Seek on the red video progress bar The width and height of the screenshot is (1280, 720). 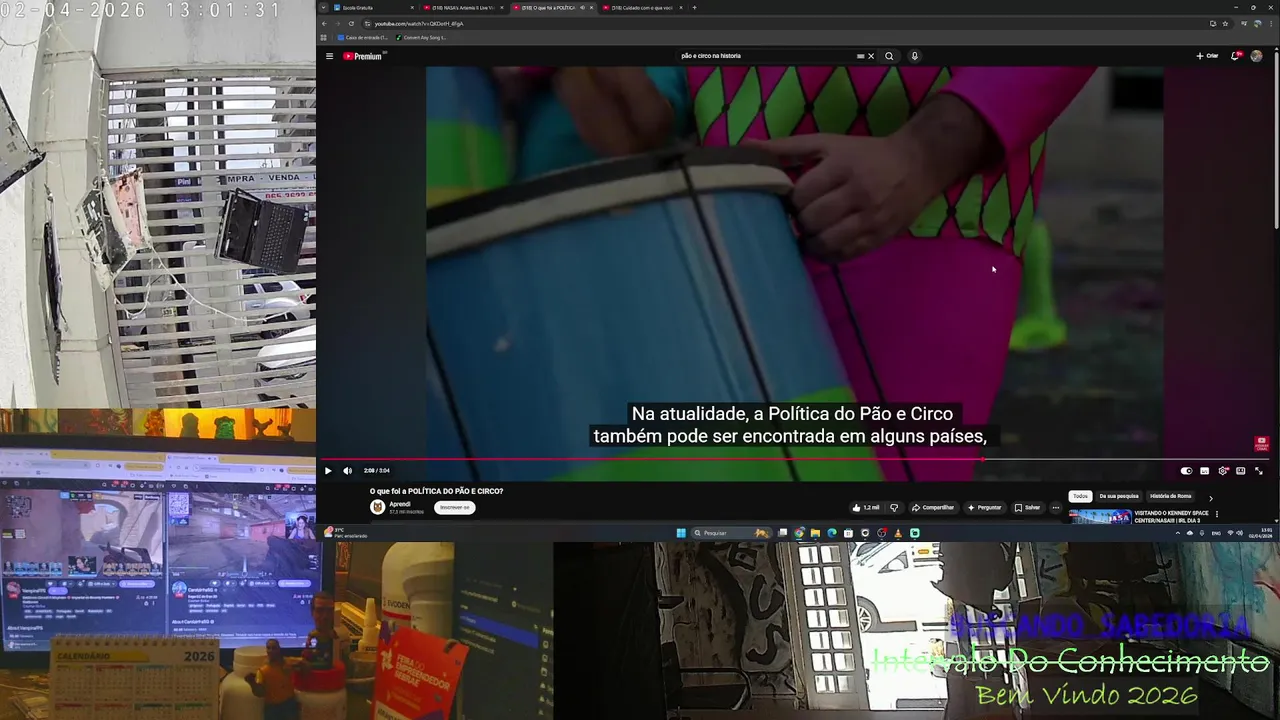point(795,460)
